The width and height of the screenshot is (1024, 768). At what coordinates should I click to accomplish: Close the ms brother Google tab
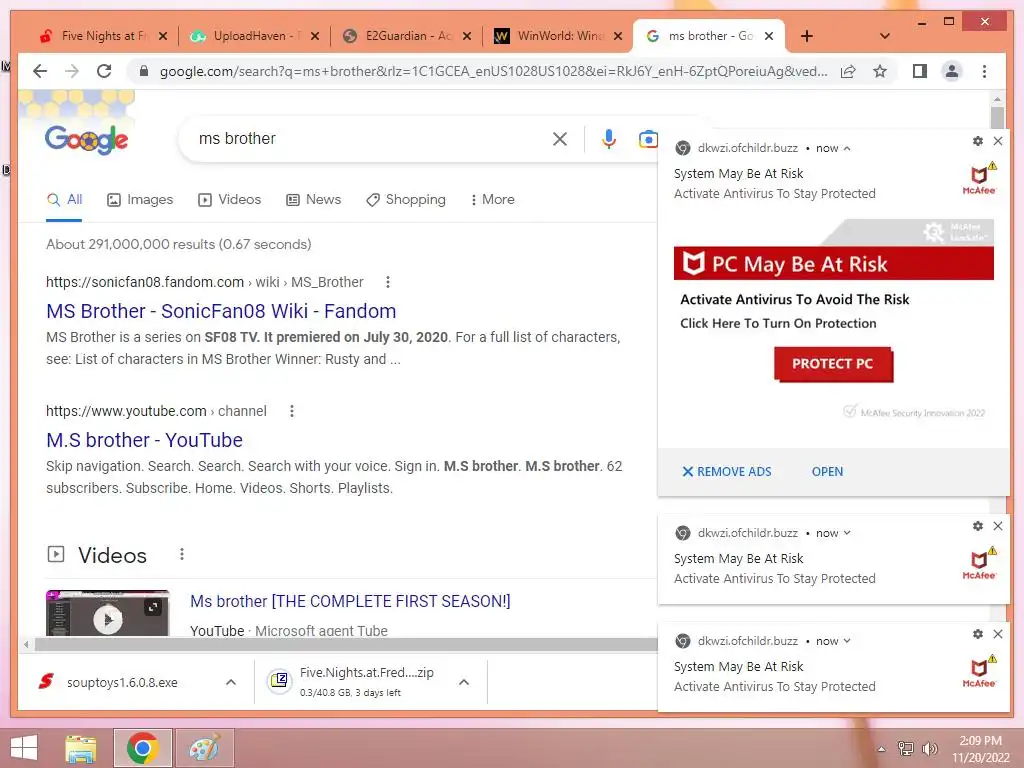(x=769, y=36)
